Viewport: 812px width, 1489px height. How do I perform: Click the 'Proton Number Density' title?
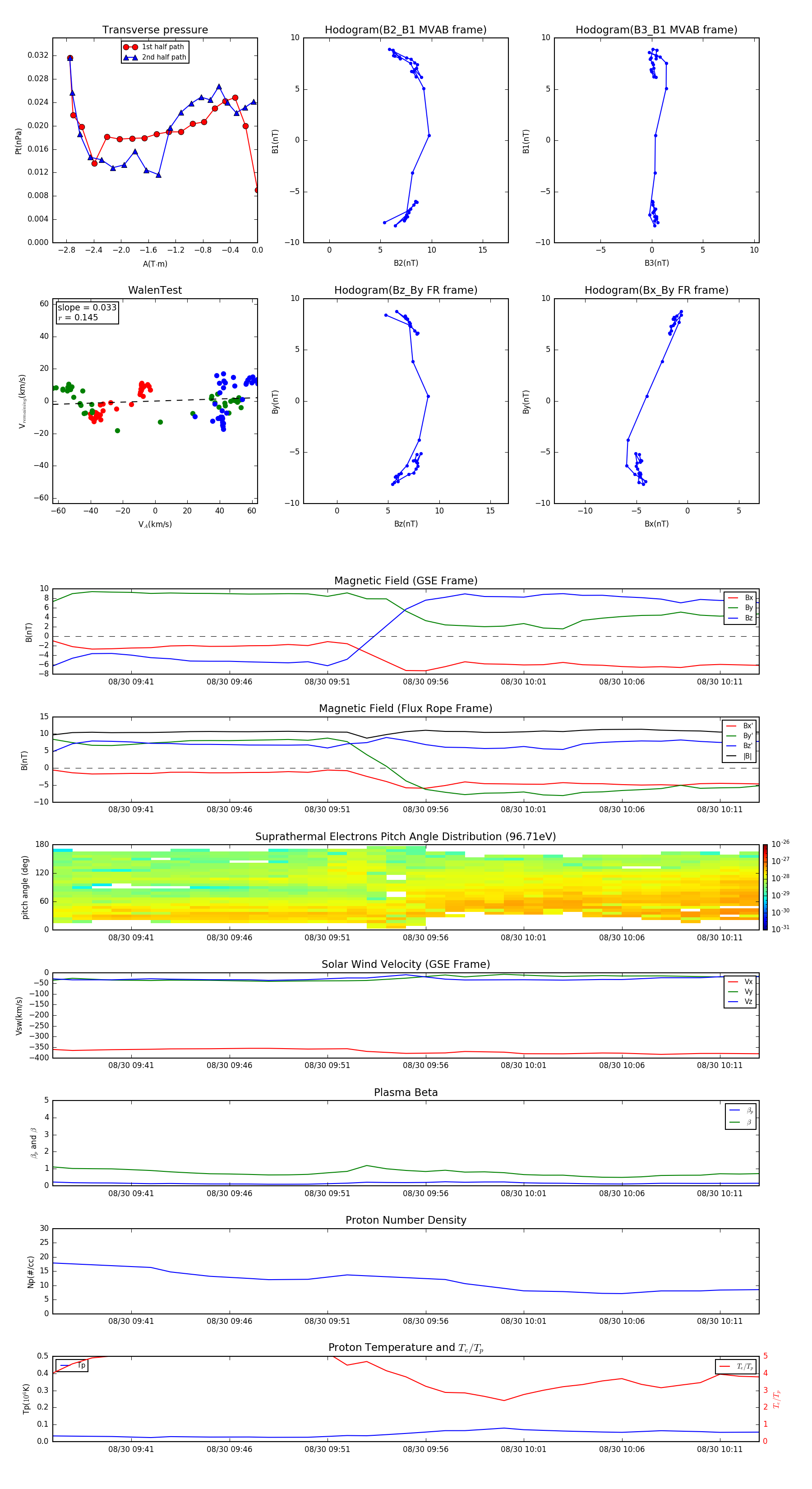point(406,1220)
